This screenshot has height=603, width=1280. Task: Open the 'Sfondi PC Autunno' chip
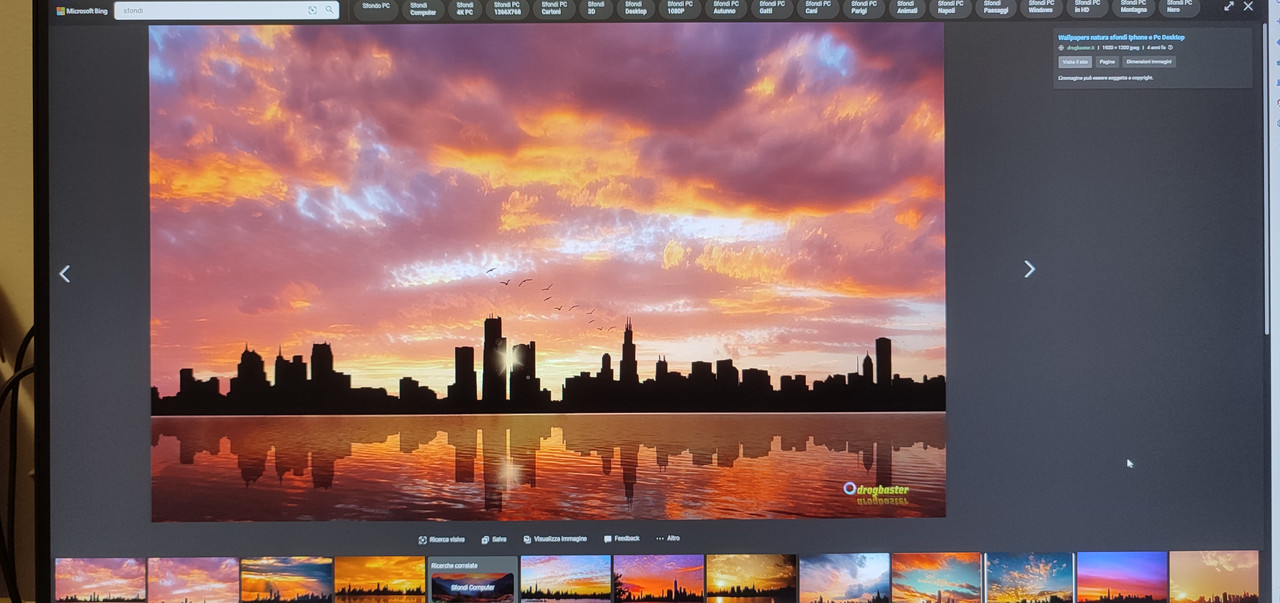pos(724,8)
